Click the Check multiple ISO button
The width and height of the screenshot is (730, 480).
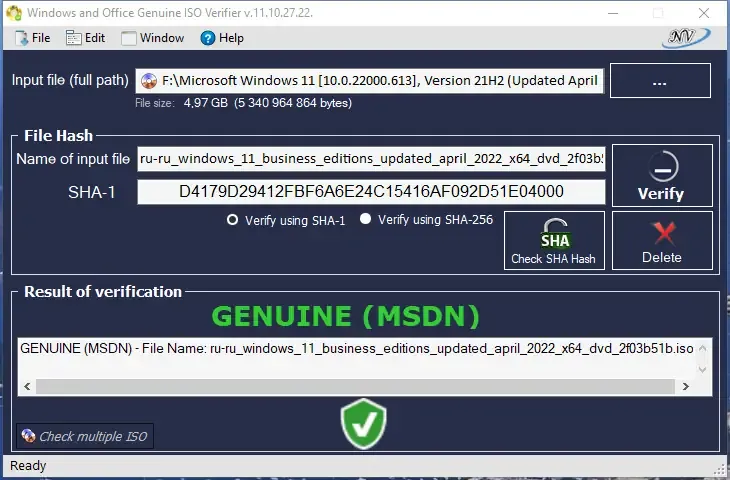pyautogui.click(x=85, y=436)
